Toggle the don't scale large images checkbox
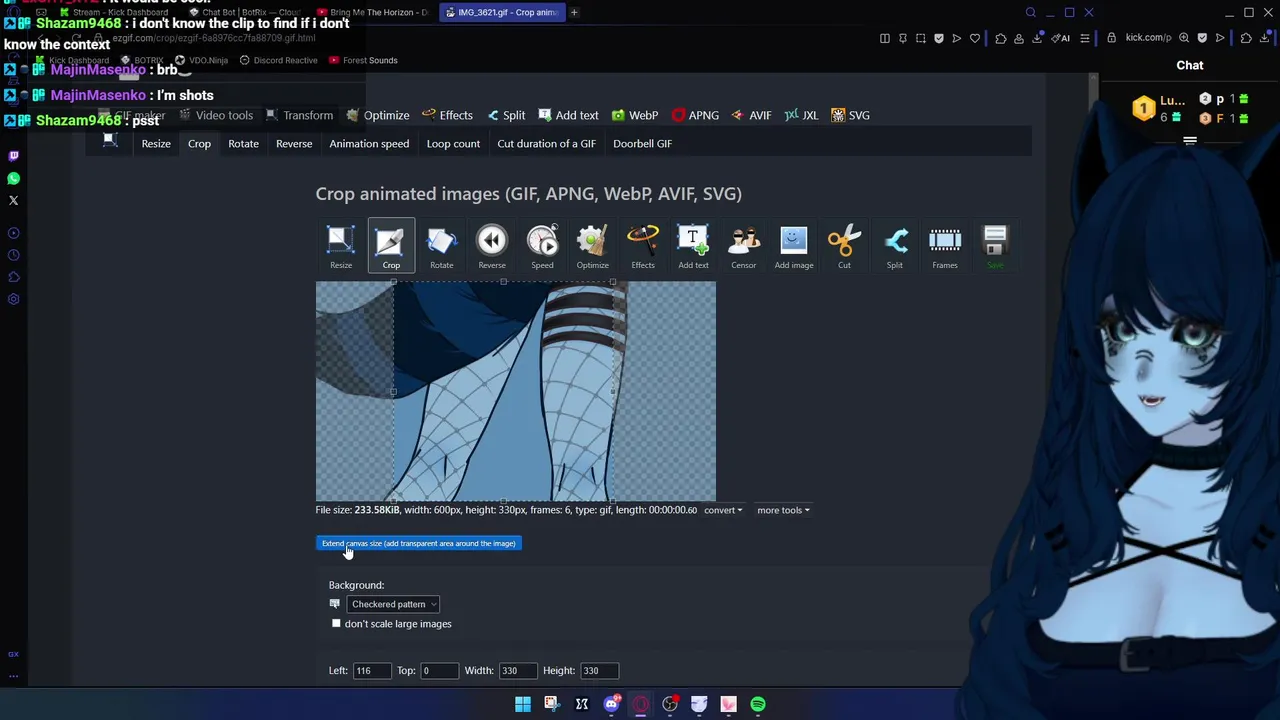1280x720 pixels. pyautogui.click(x=336, y=623)
